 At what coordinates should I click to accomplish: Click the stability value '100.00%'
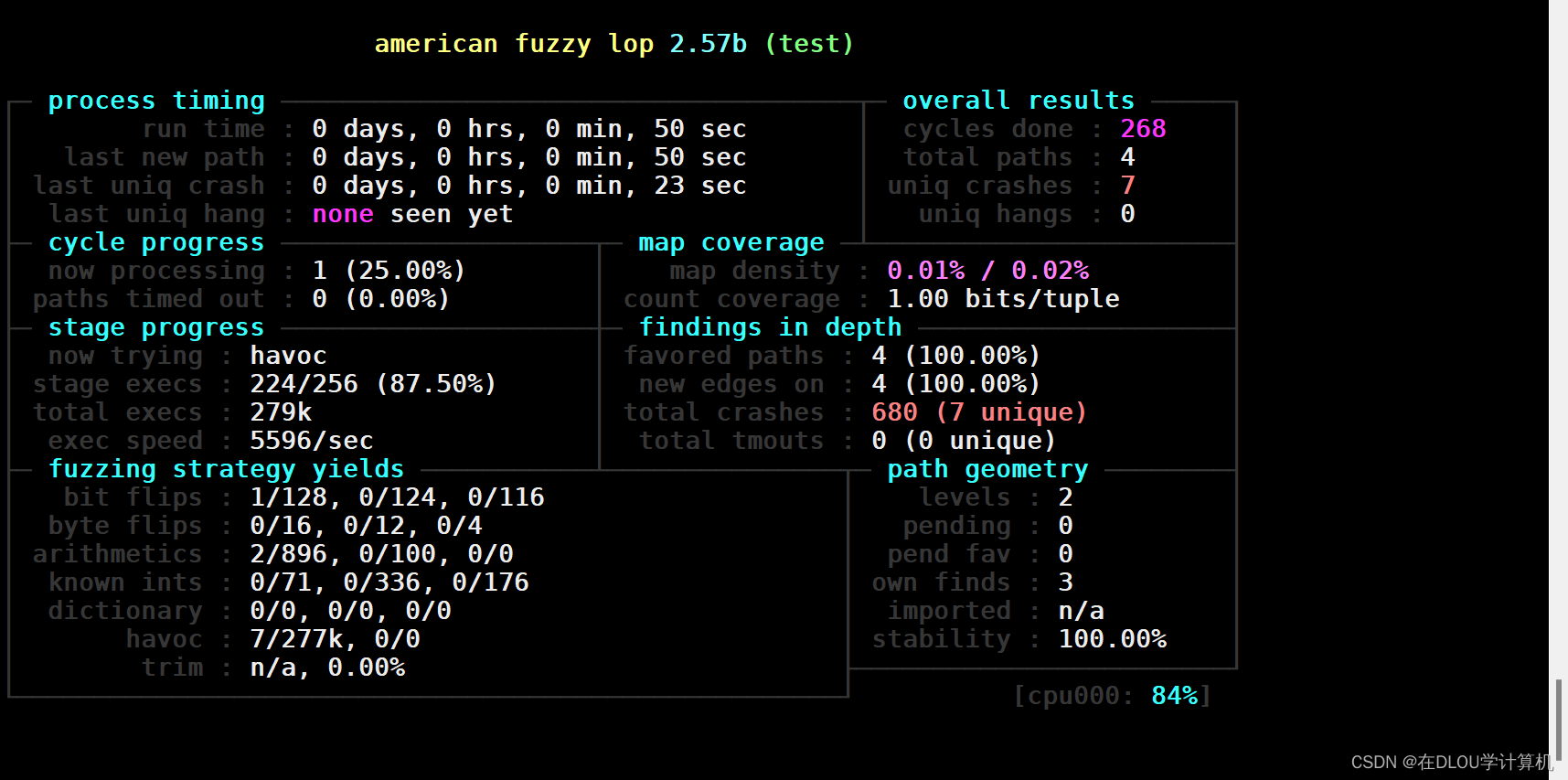(x=1112, y=639)
